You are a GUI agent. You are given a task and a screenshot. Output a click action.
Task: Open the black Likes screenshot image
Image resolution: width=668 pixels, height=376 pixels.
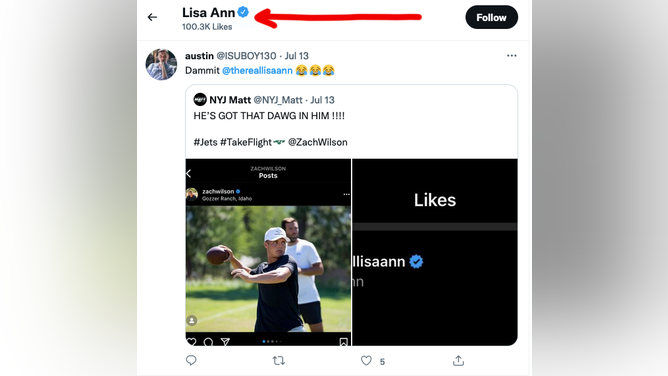coord(435,252)
